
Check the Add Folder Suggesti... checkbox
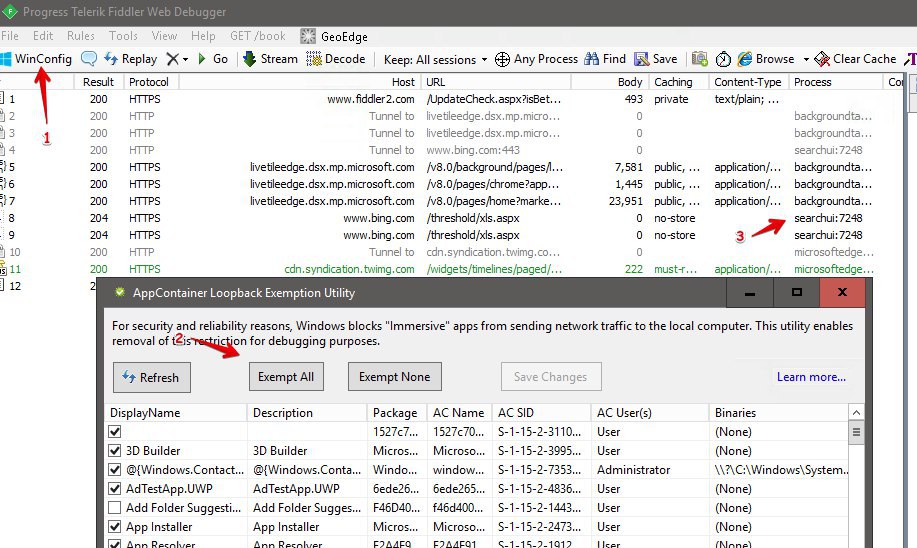115,508
